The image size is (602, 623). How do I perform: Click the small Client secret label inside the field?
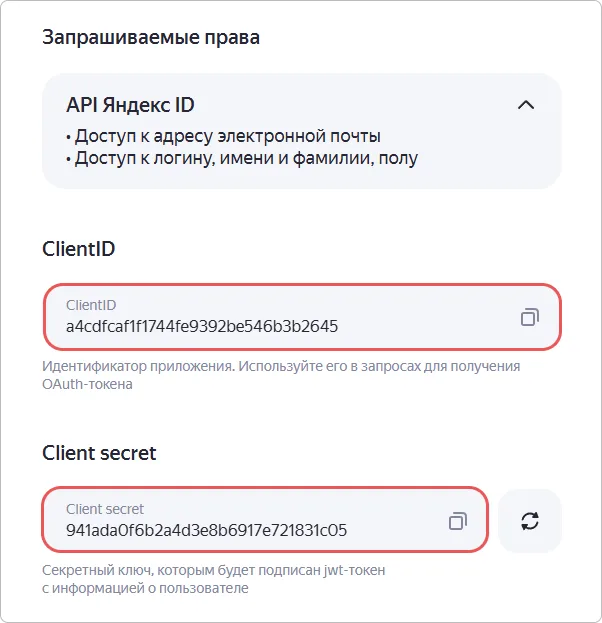pos(105,508)
